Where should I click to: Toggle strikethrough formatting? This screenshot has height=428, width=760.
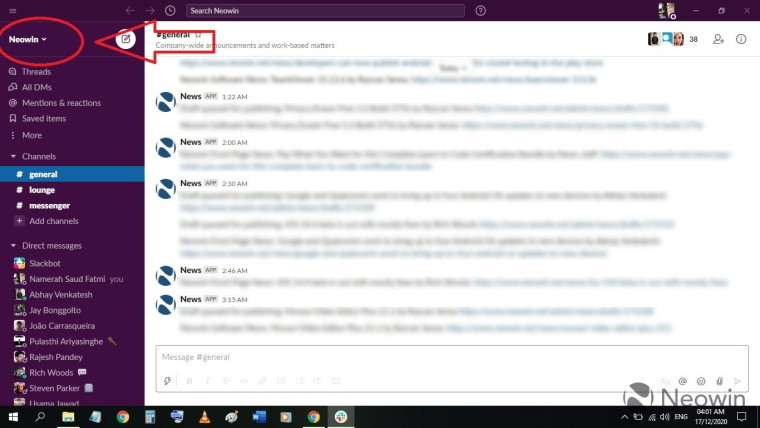pyautogui.click(x=226, y=381)
